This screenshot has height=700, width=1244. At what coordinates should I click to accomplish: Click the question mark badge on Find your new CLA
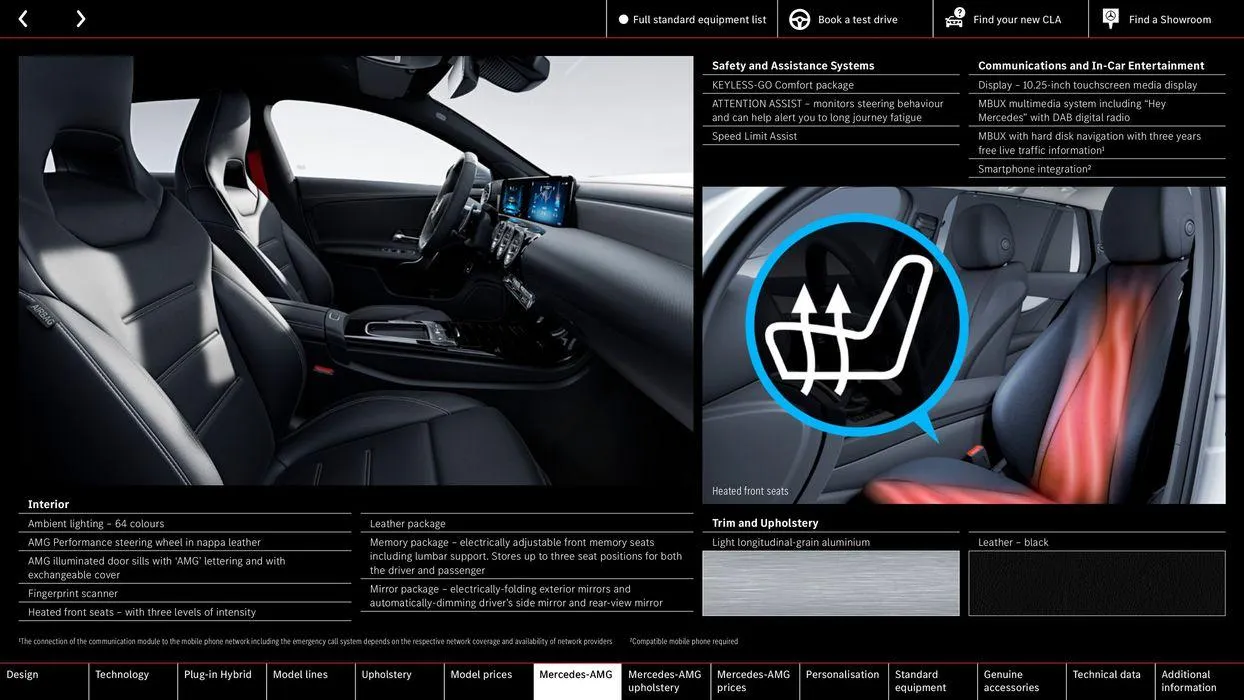coord(960,13)
